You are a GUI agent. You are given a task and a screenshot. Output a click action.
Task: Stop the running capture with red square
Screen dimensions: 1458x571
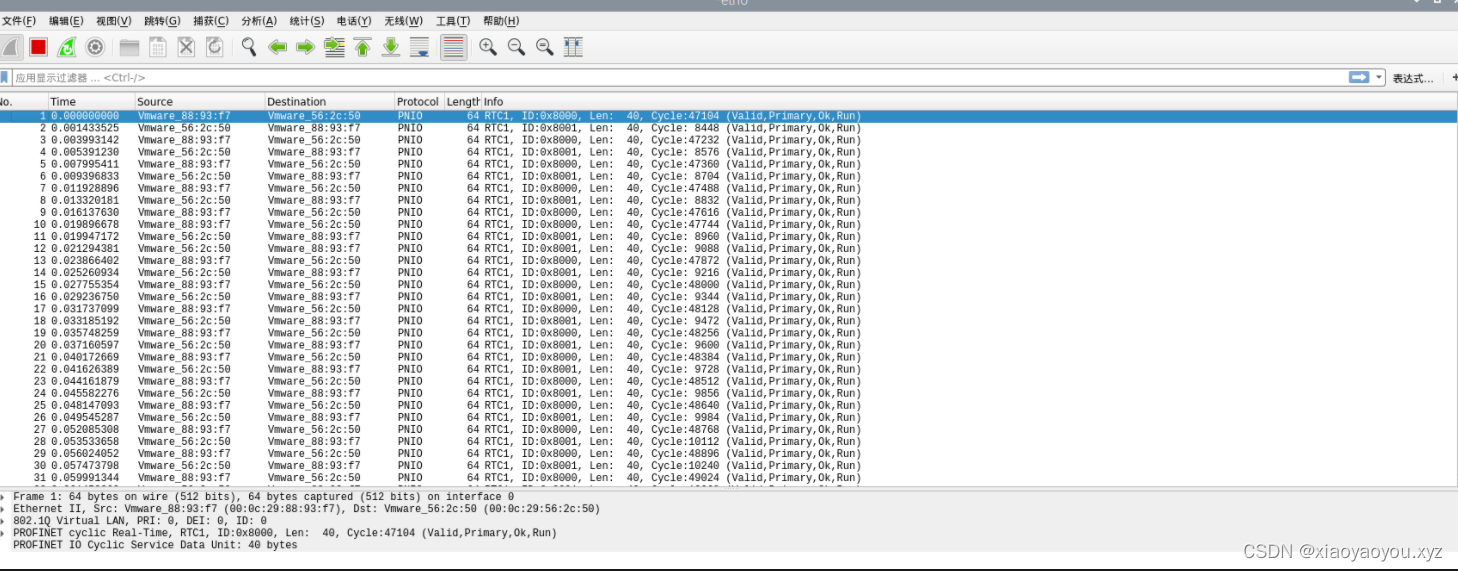pos(38,47)
